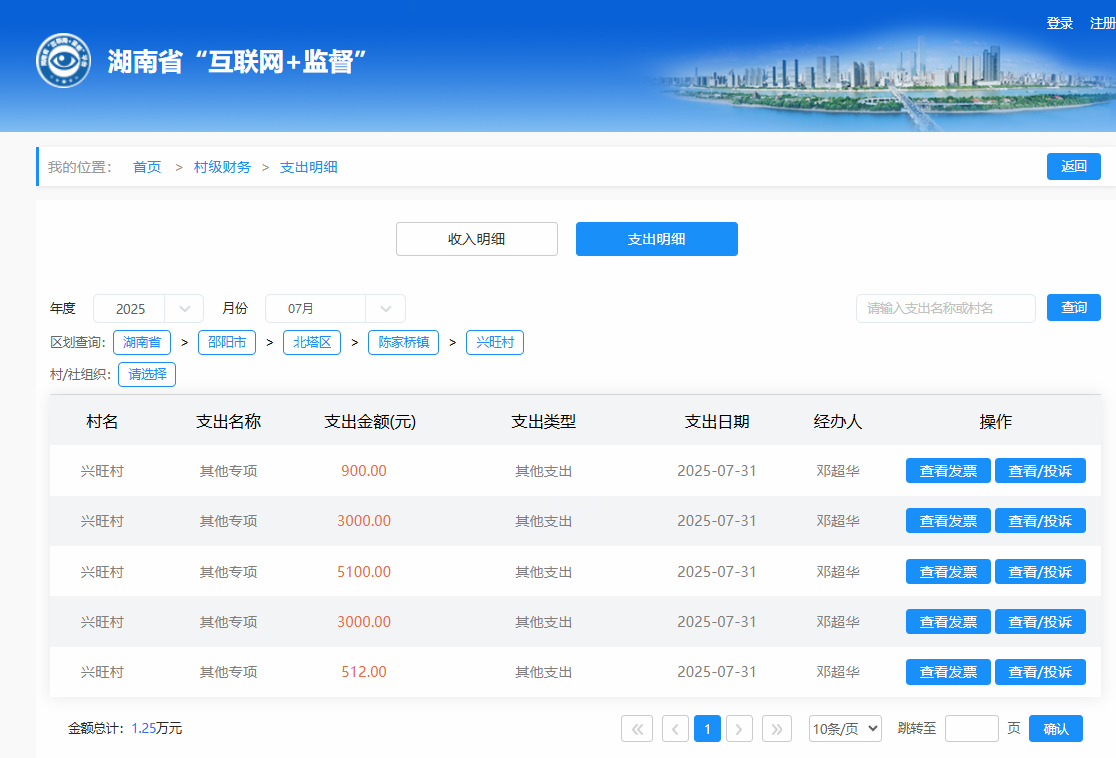This screenshot has width=1116, height=758.
Task: Click the 跳转至 page number field
Action: point(971,729)
